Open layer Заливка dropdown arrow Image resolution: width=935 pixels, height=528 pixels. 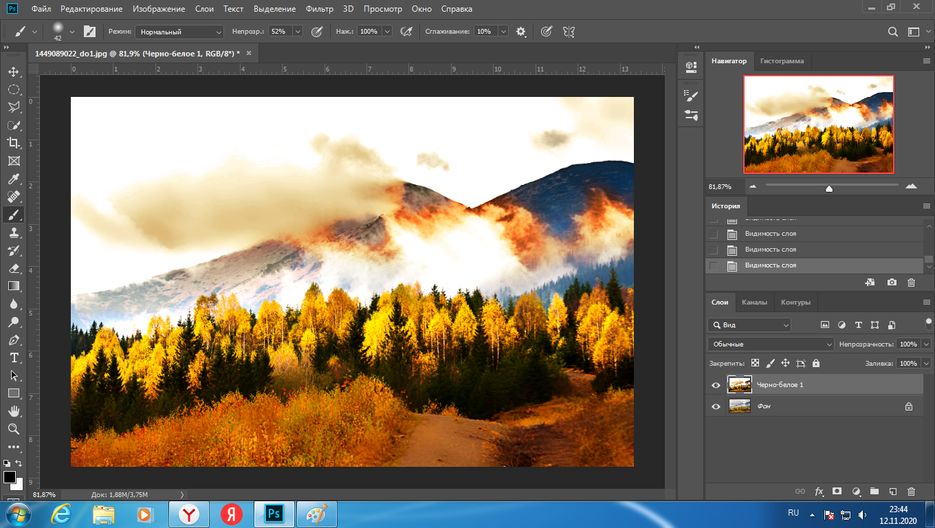(926, 363)
